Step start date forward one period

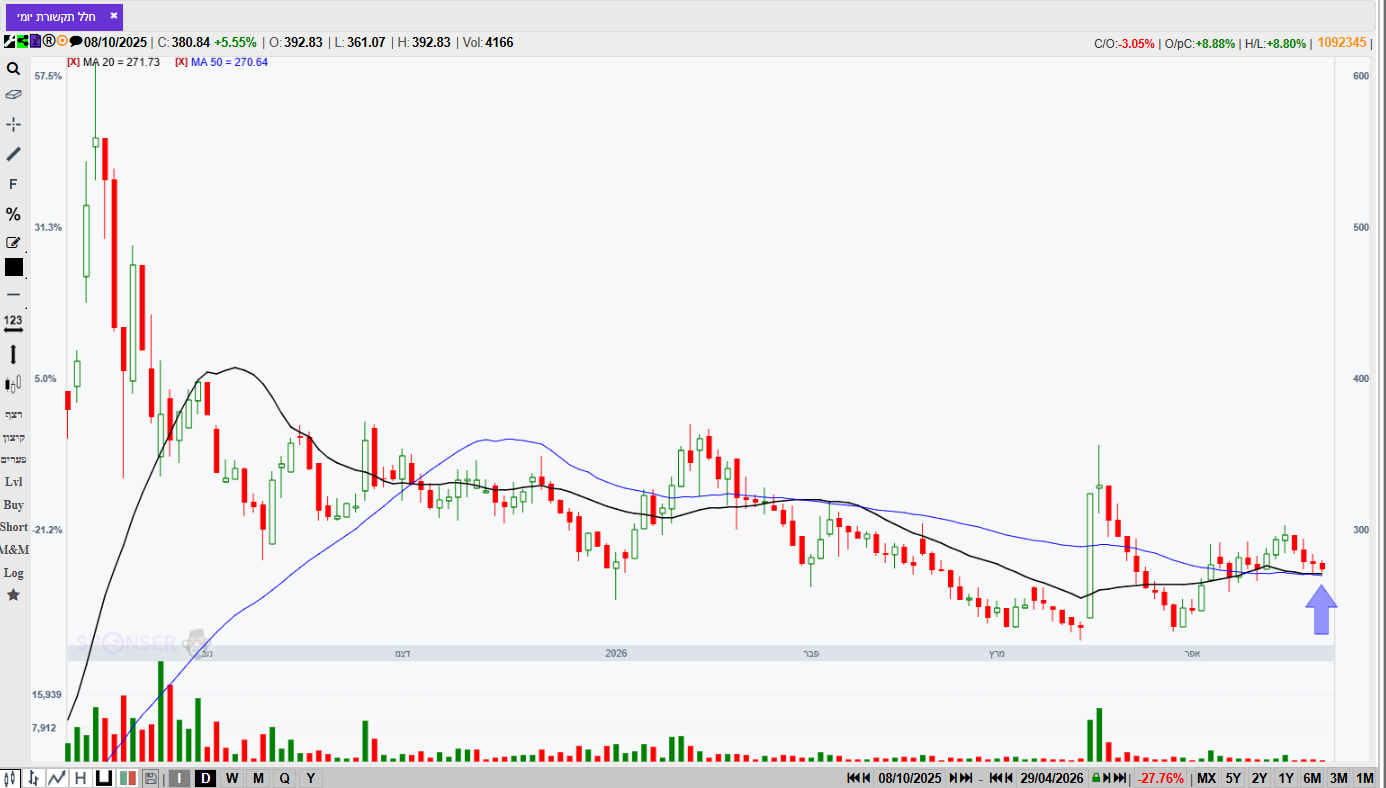(953, 778)
